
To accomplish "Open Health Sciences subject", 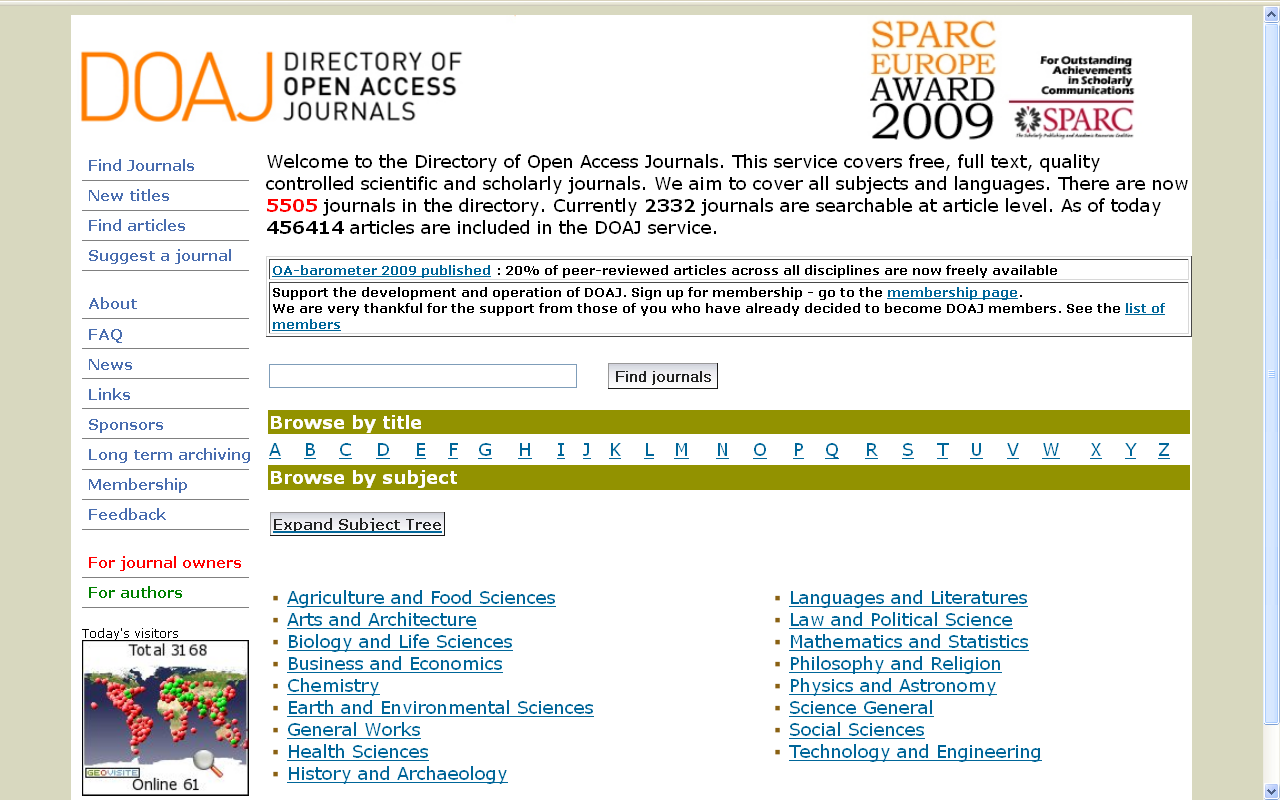I will coord(358,752).
